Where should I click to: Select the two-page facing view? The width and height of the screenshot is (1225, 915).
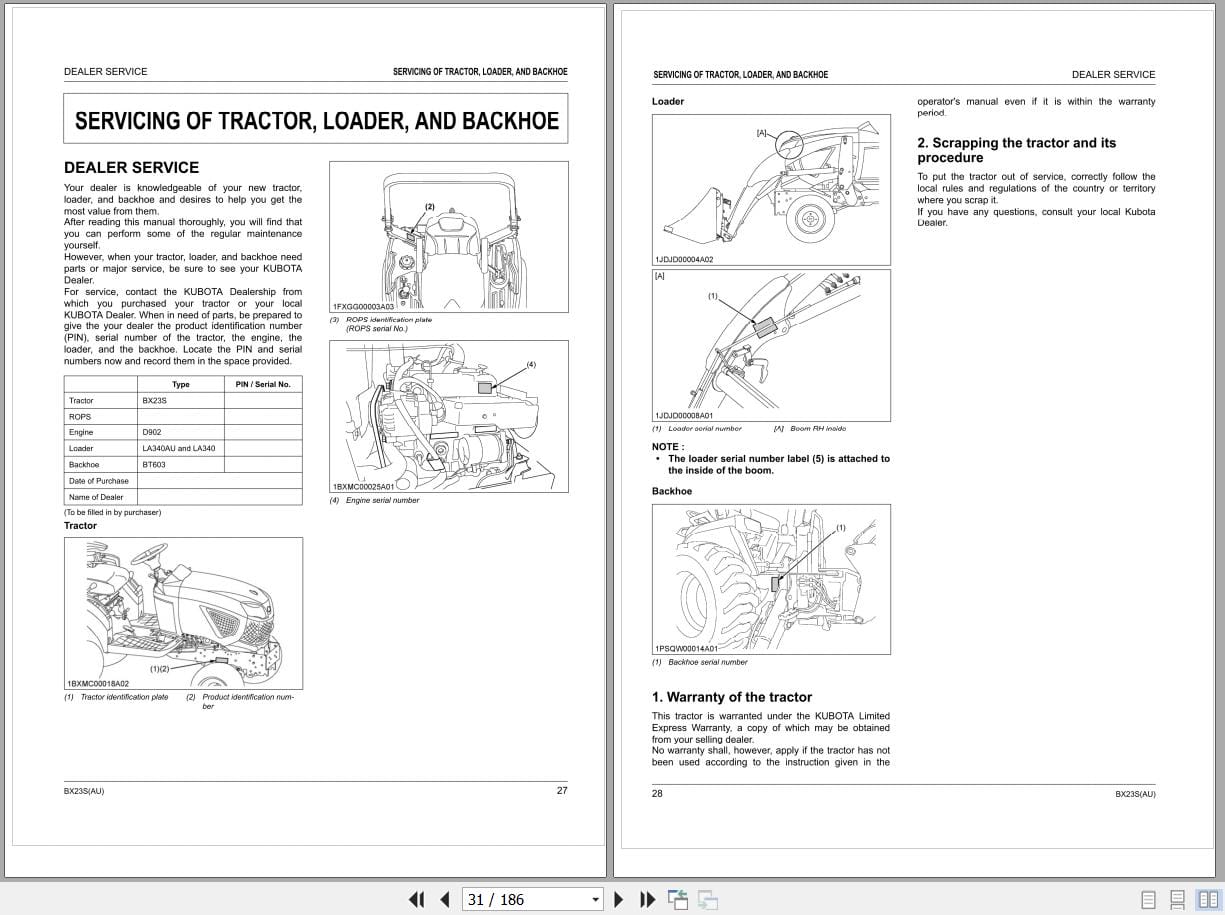1208,900
